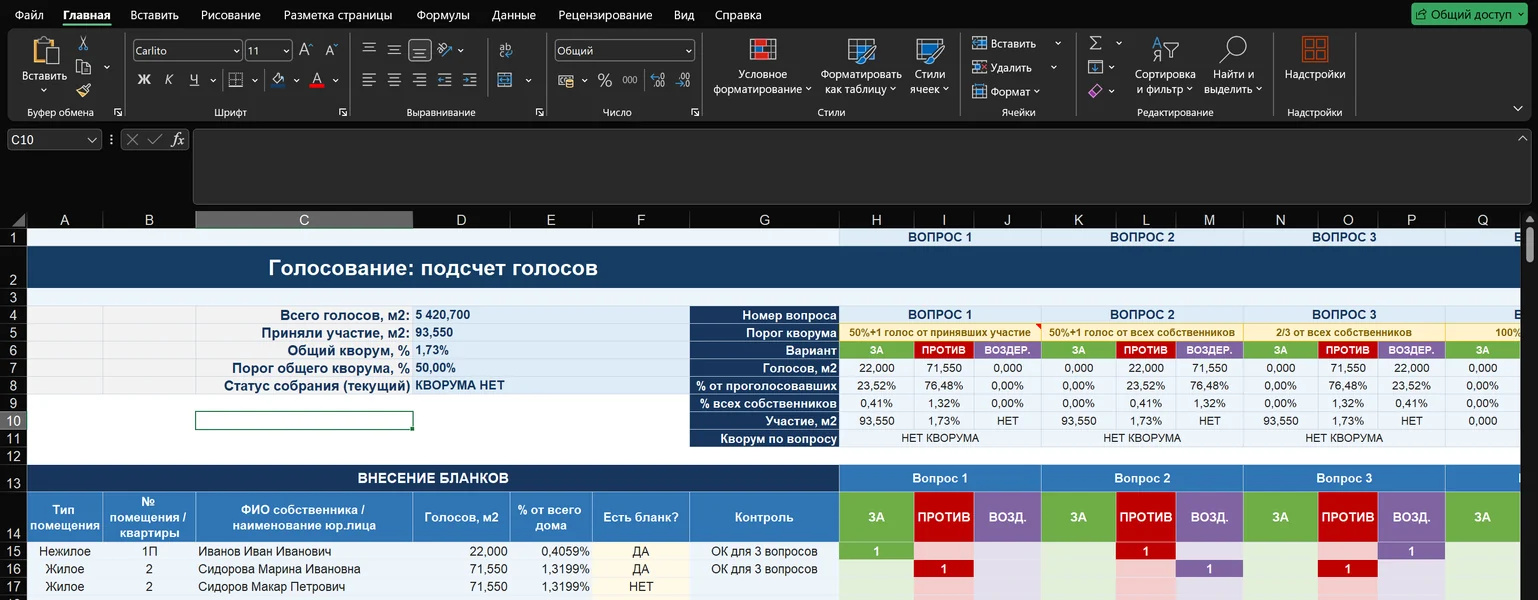This screenshot has height=600, width=1538.
Task: Toggle bold formatting (Ж)
Action: coord(144,80)
